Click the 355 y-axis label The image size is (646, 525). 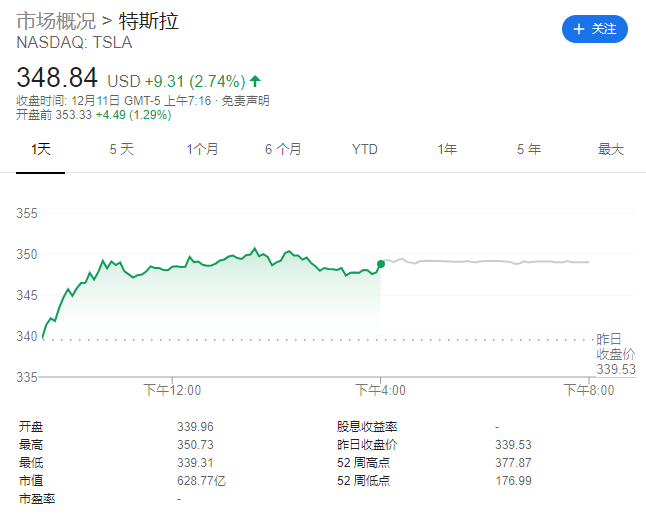27,213
